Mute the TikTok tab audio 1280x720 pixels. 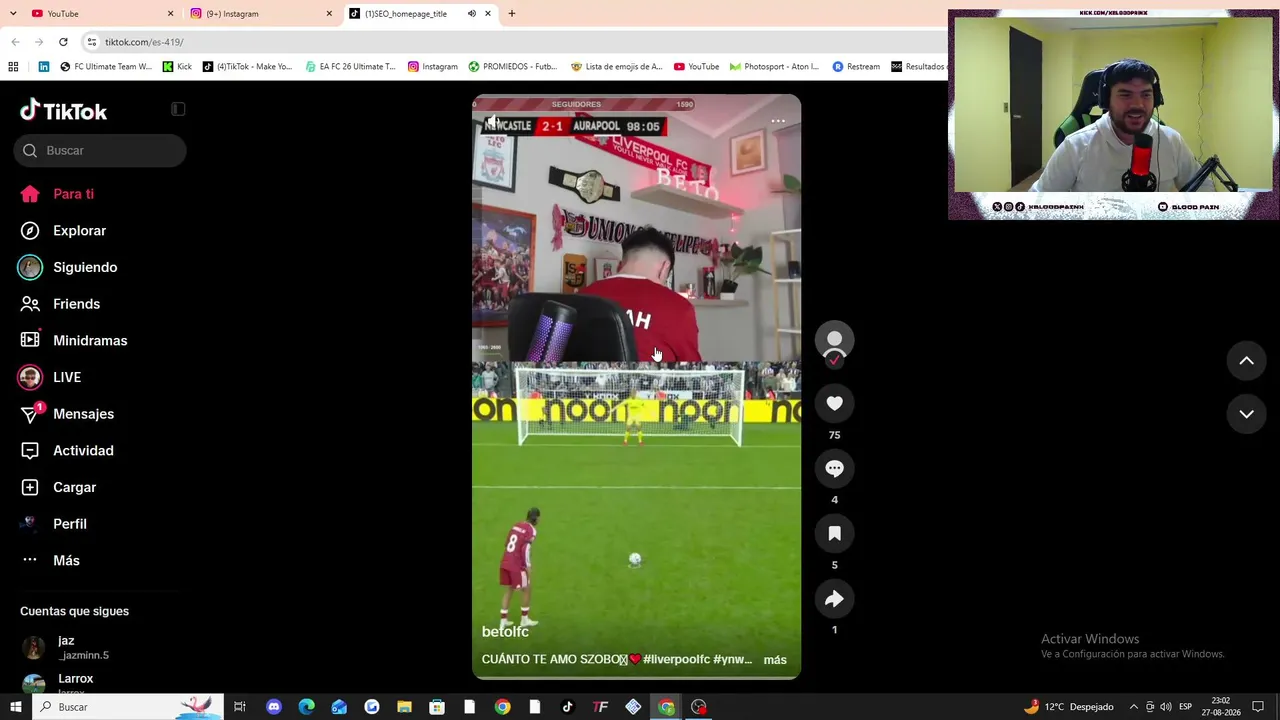coord(472,14)
